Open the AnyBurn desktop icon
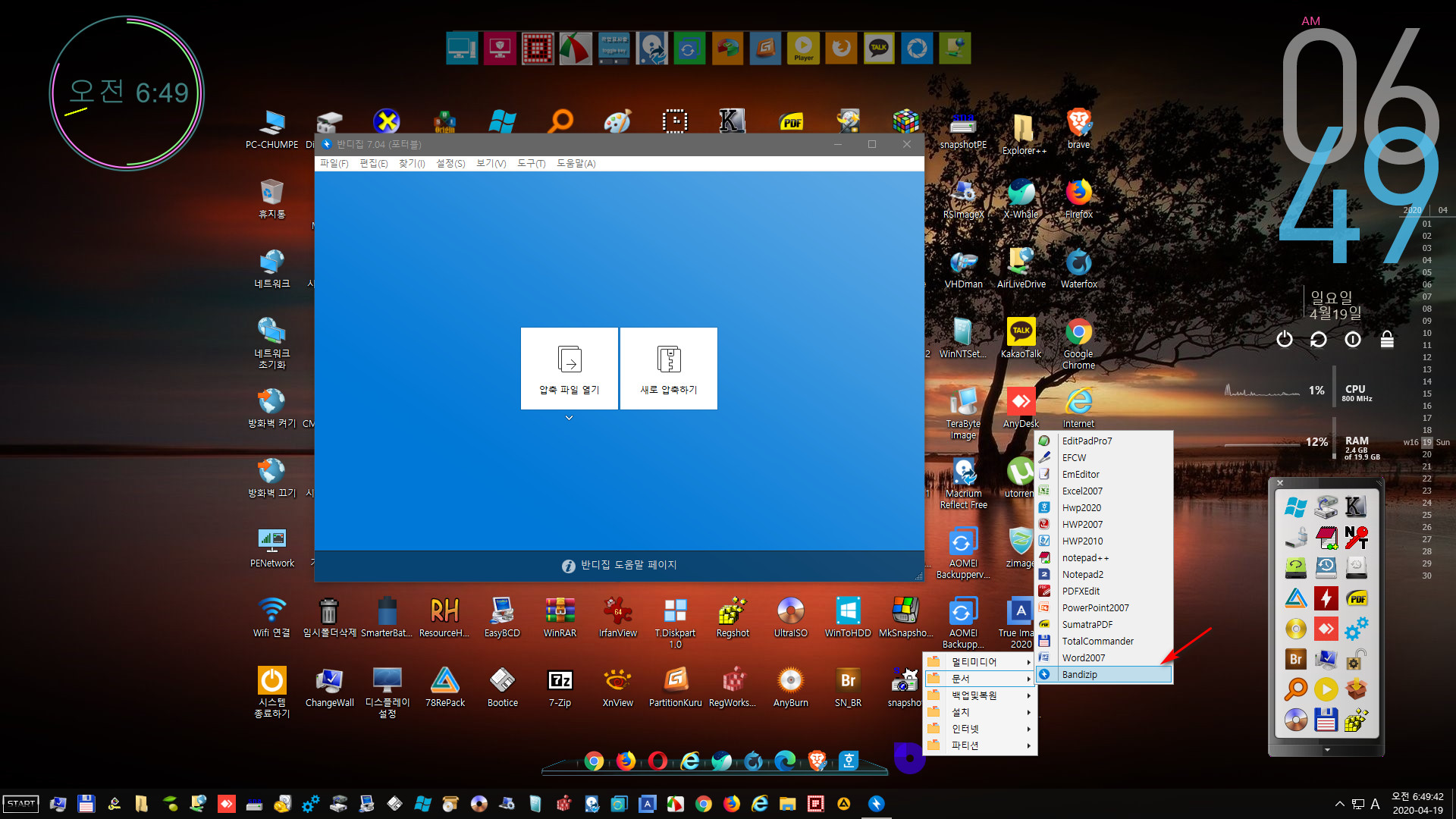Image resolution: width=1456 pixels, height=819 pixels. (x=790, y=687)
